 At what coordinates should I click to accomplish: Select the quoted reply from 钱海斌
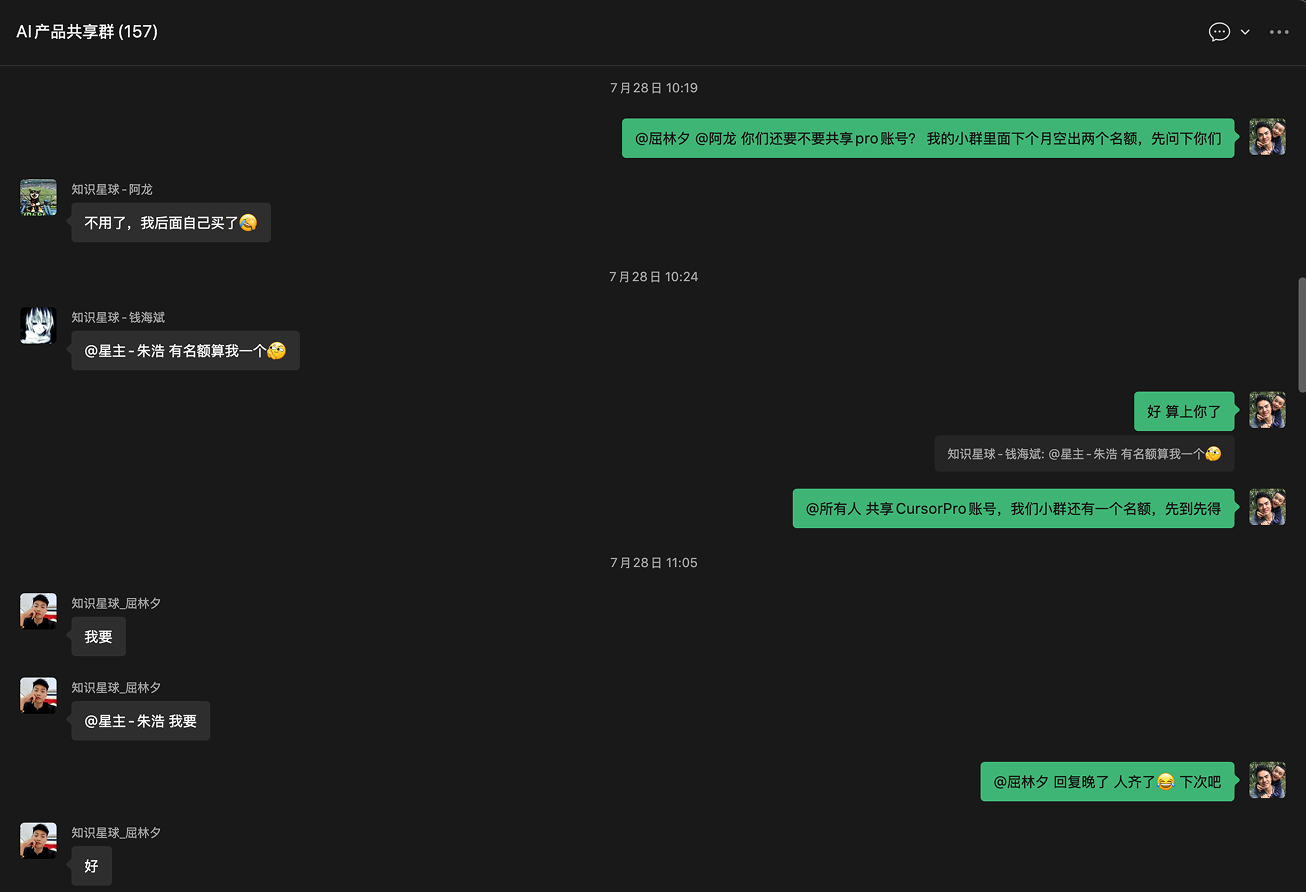click(1084, 453)
